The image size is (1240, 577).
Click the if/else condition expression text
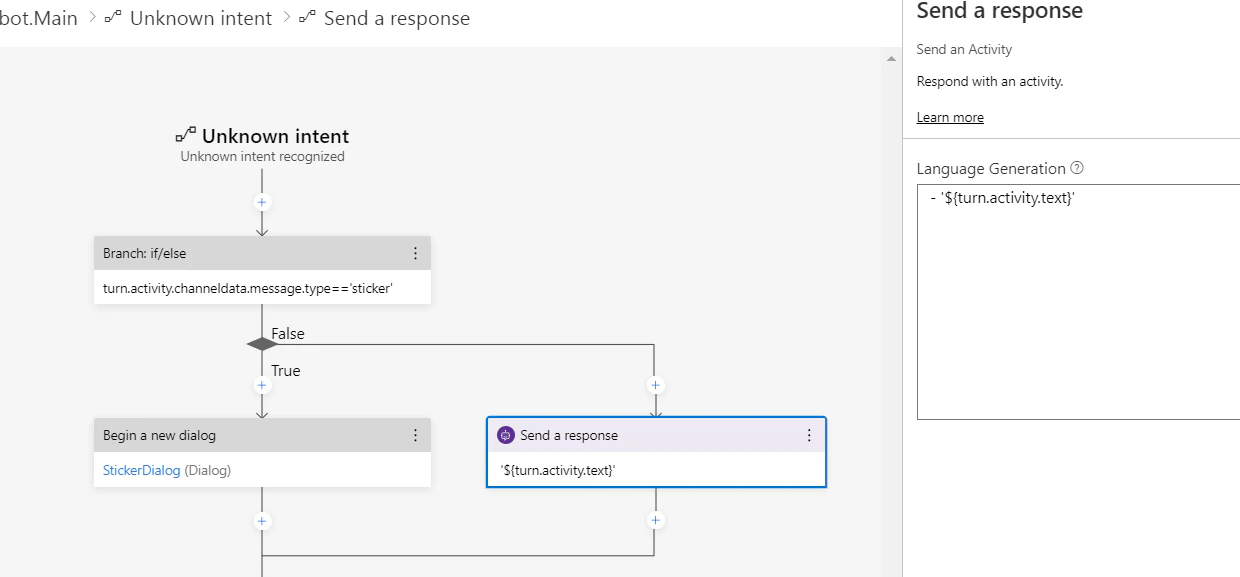(248, 288)
